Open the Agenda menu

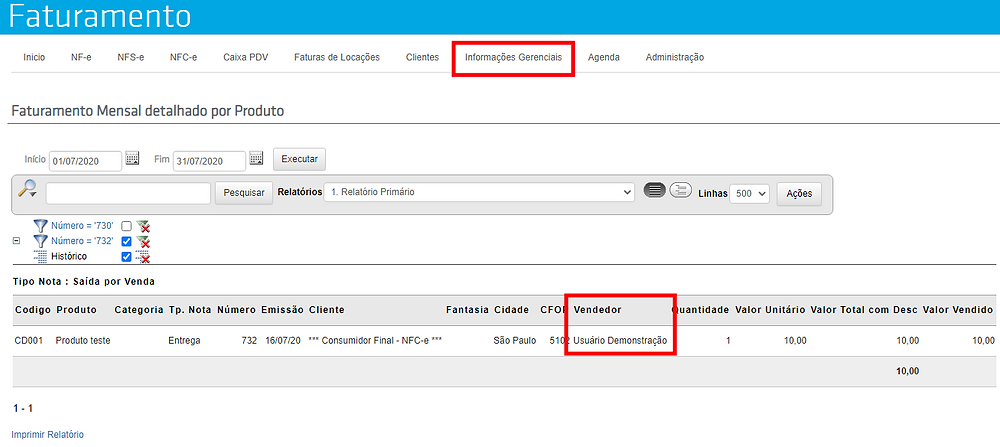point(603,57)
